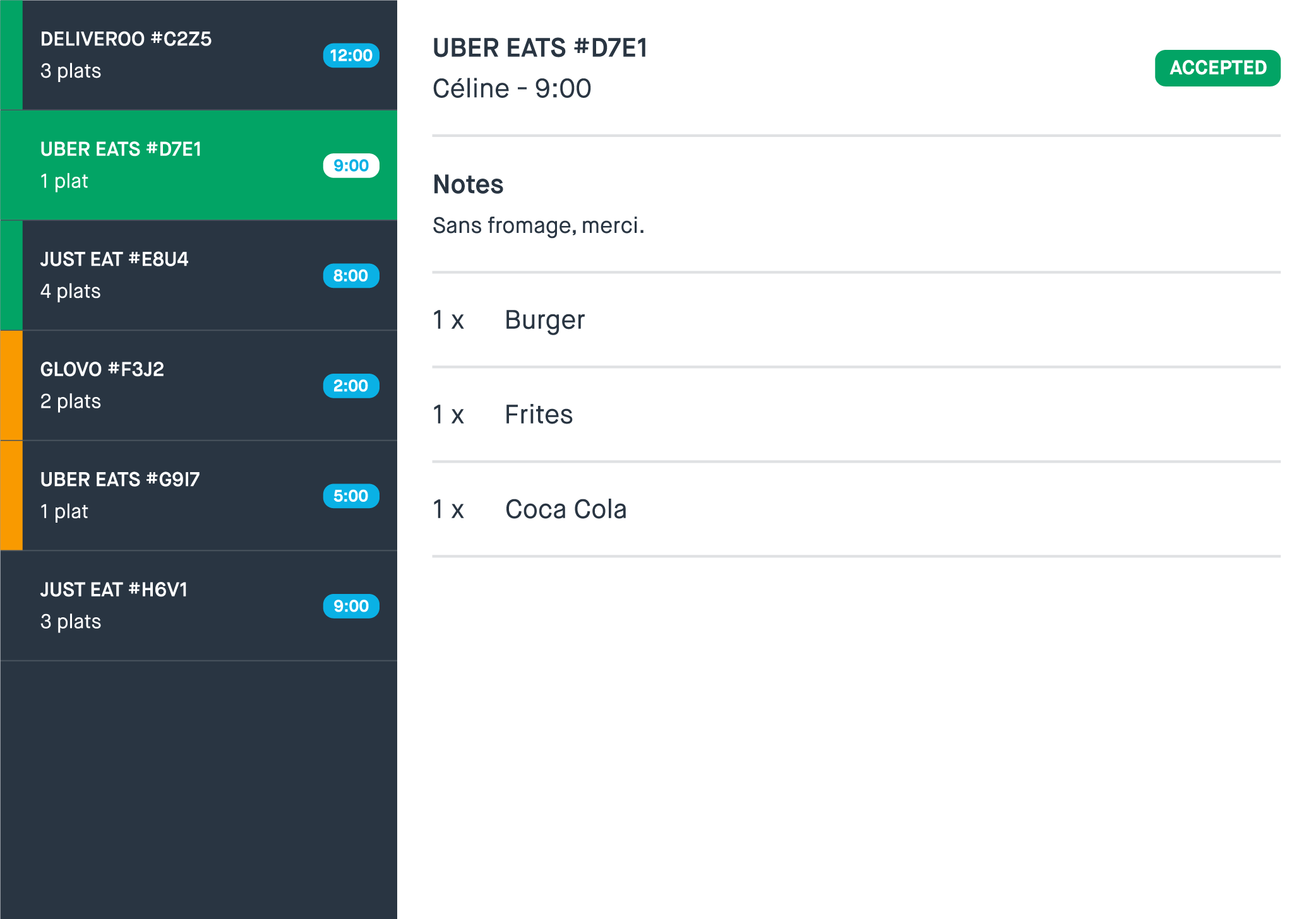Click the 8:00 time badge on JUST EAT
This screenshot has width=1316, height=919.
tap(351, 275)
